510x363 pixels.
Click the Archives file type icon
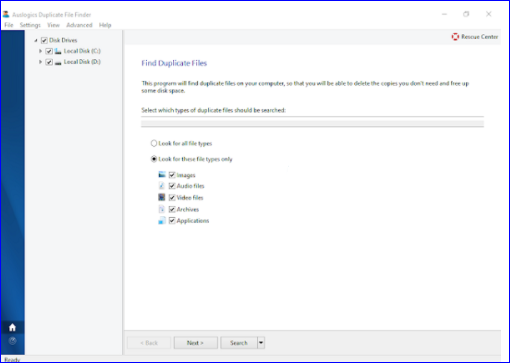point(162,209)
